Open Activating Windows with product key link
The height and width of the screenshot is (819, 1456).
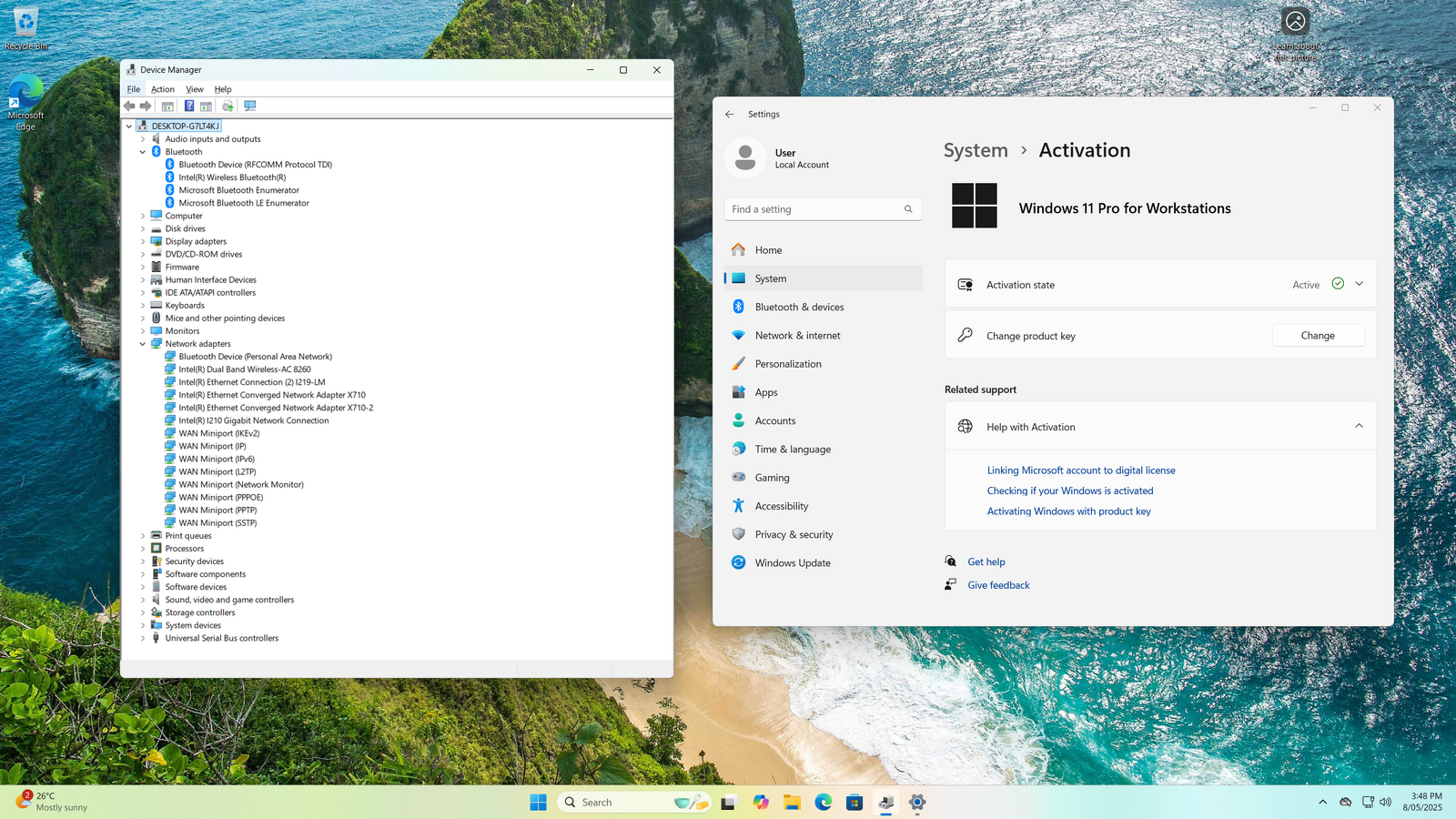click(x=1069, y=511)
